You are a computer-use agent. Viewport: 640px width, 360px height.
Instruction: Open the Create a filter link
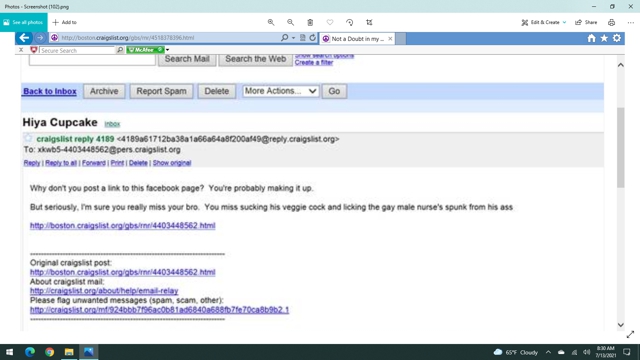tap(314, 62)
